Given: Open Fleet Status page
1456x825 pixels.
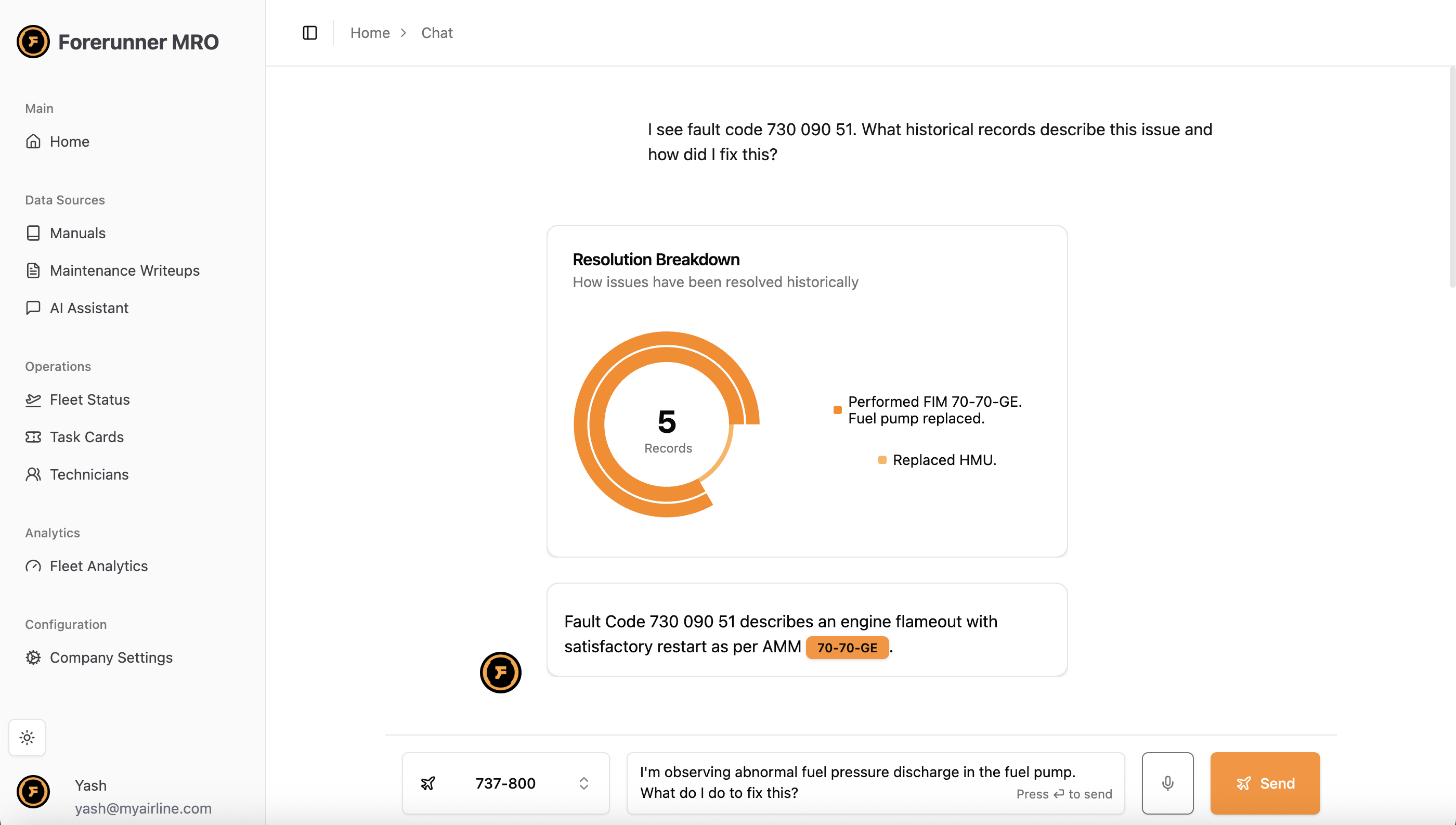Looking at the screenshot, I should click(x=89, y=399).
